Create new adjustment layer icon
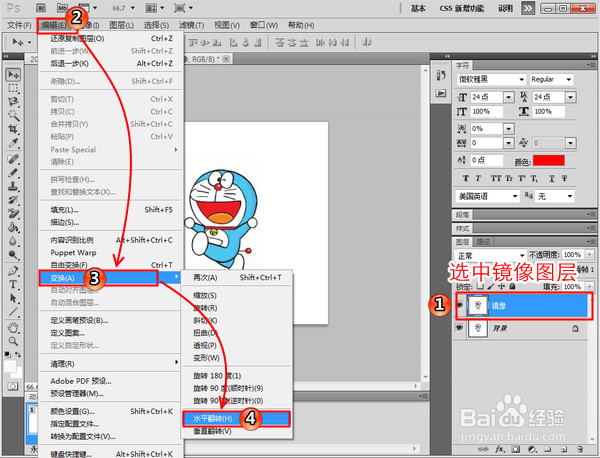This screenshot has width=600, height=458. [x=532, y=448]
